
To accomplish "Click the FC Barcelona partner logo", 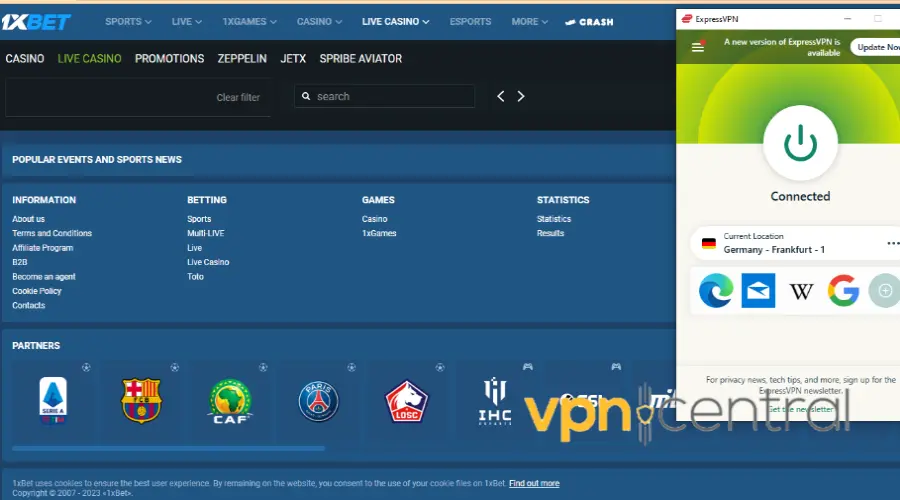I will pos(141,400).
